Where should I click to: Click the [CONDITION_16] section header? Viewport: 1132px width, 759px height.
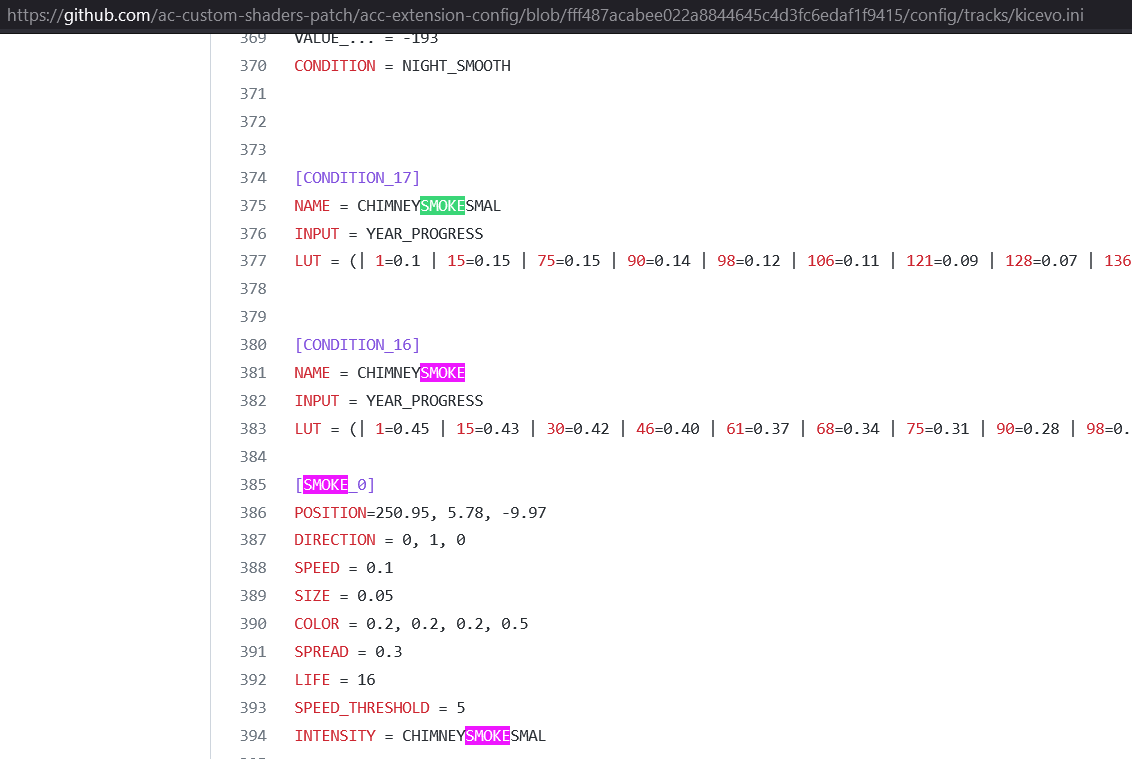[x=357, y=345]
